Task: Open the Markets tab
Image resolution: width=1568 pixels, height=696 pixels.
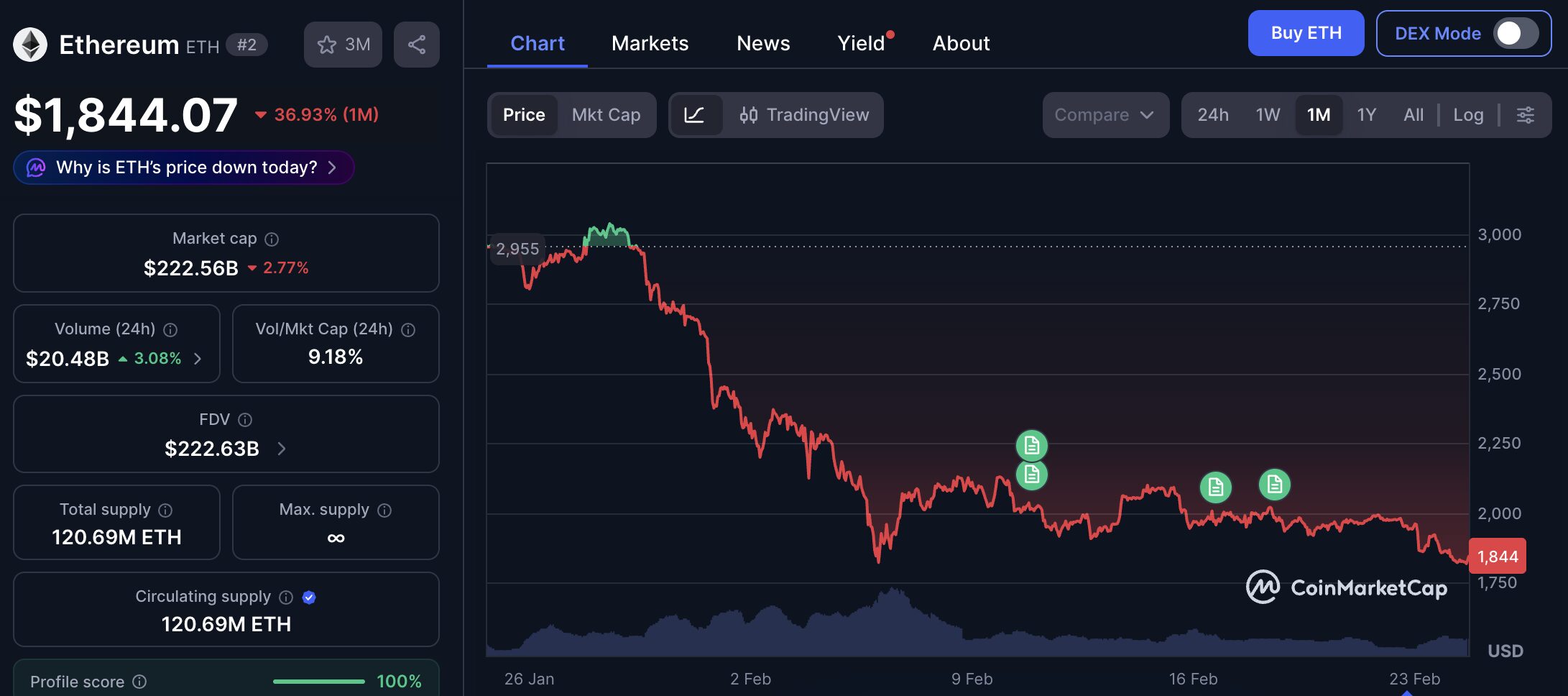Action: pyautogui.click(x=650, y=43)
